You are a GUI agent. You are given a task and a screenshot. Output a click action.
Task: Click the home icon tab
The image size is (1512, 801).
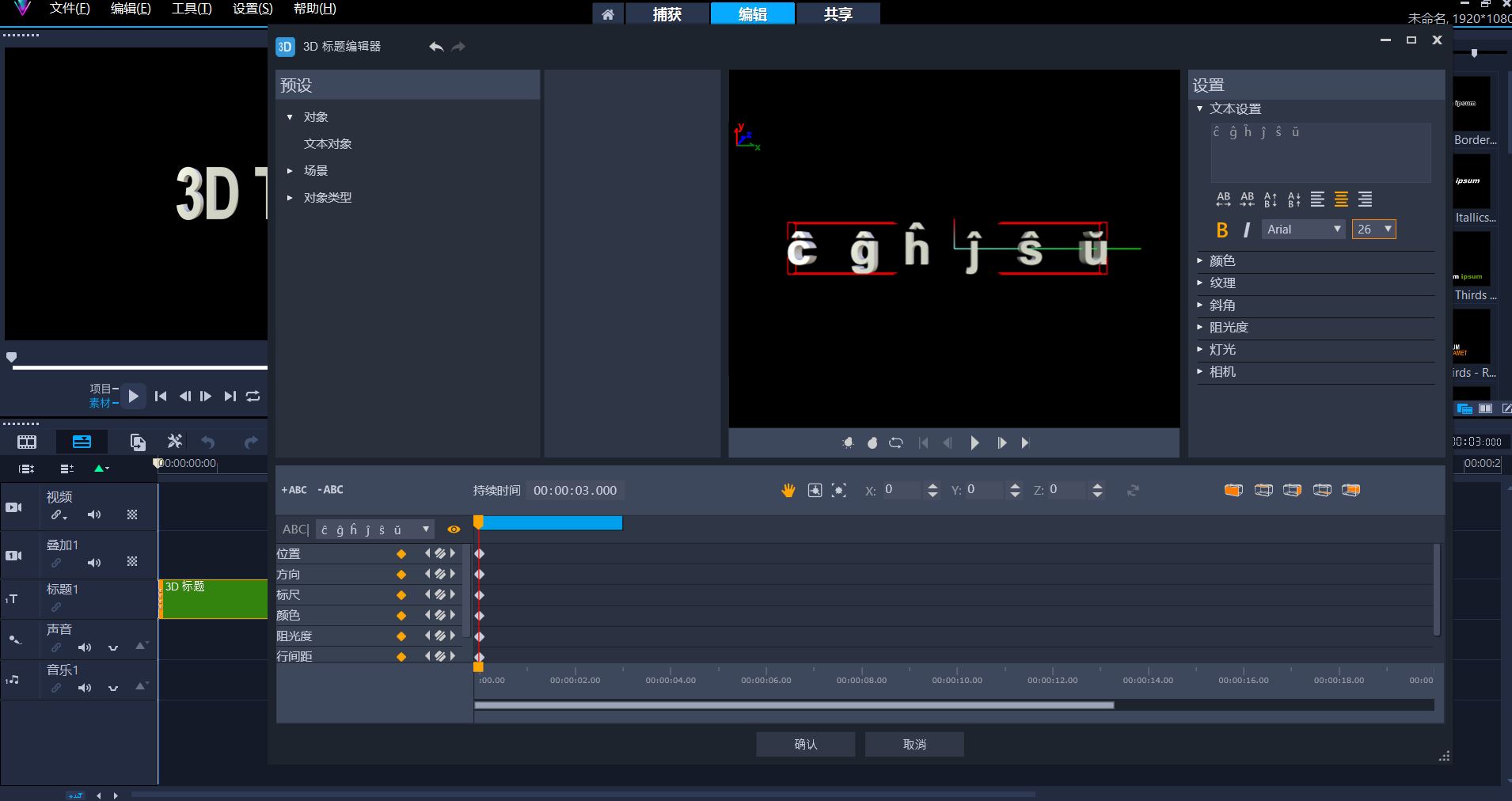[607, 14]
